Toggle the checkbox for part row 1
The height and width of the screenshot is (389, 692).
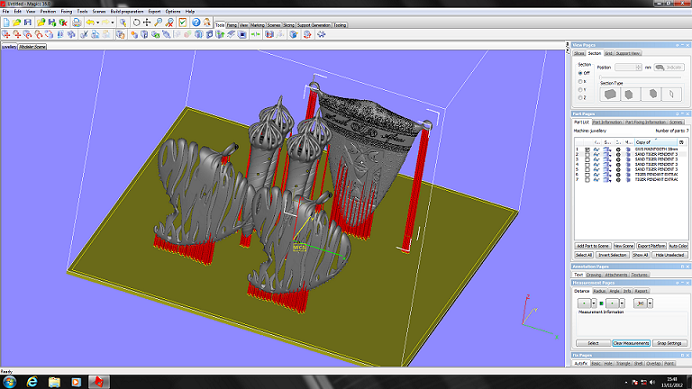click(x=587, y=150)
